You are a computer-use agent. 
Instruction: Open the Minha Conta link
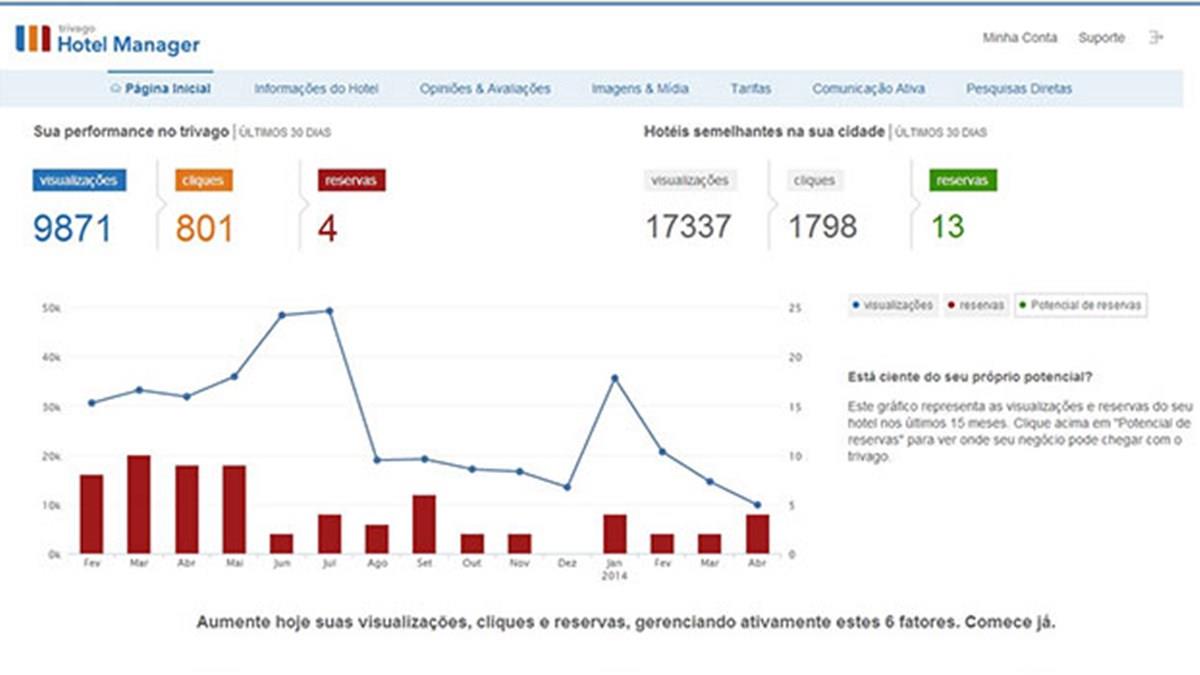[x=1019, y=38]
